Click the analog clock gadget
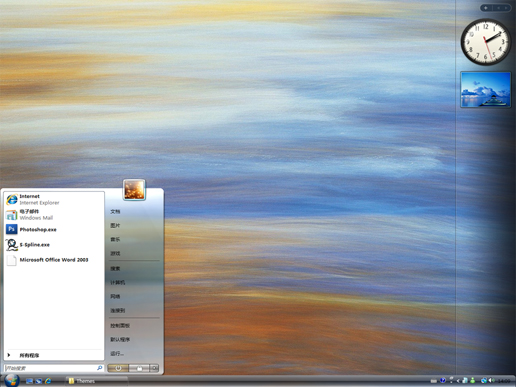Viewport: 516px width, 387px height. point(486,42)
